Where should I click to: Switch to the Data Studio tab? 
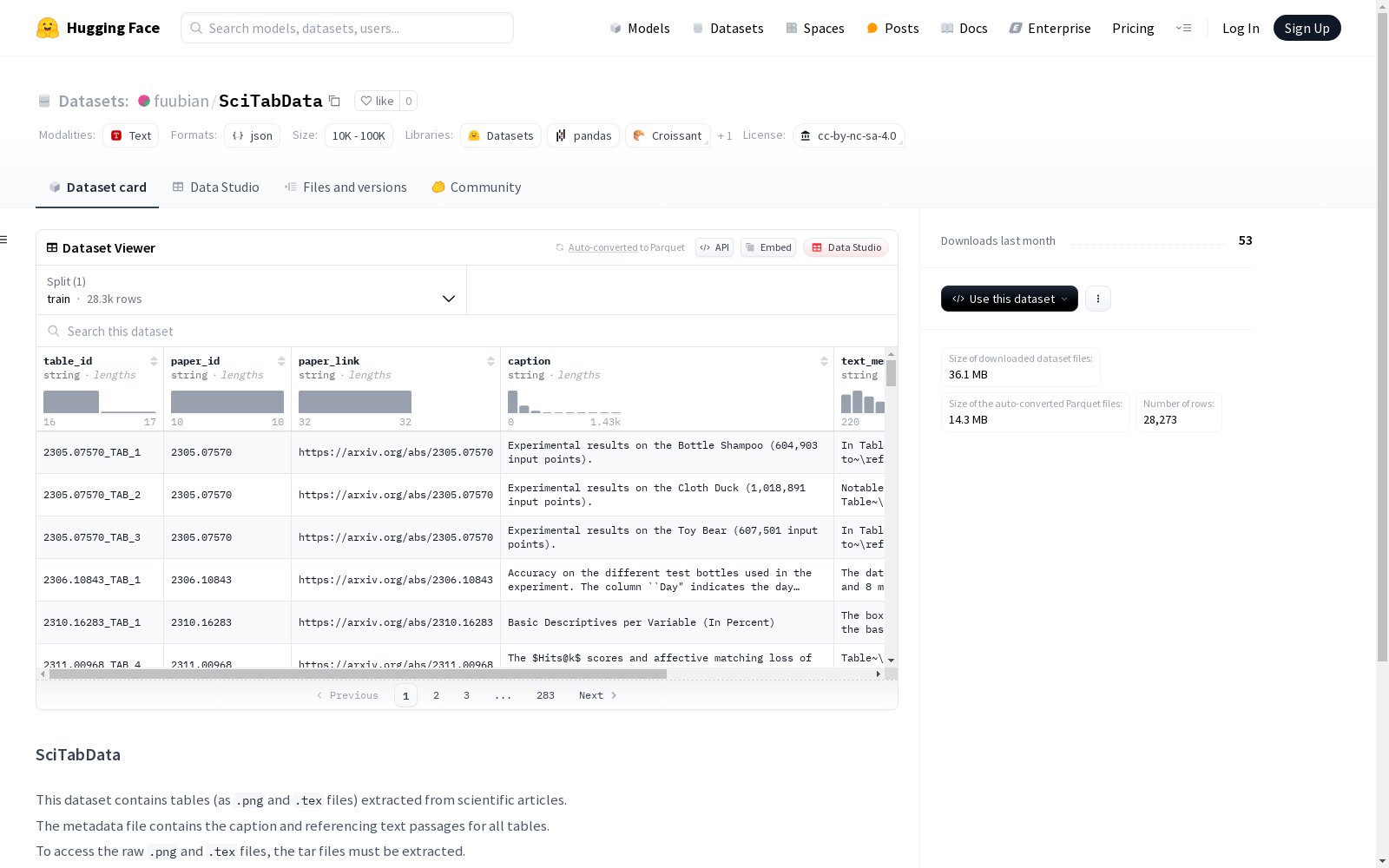point(215,187)
